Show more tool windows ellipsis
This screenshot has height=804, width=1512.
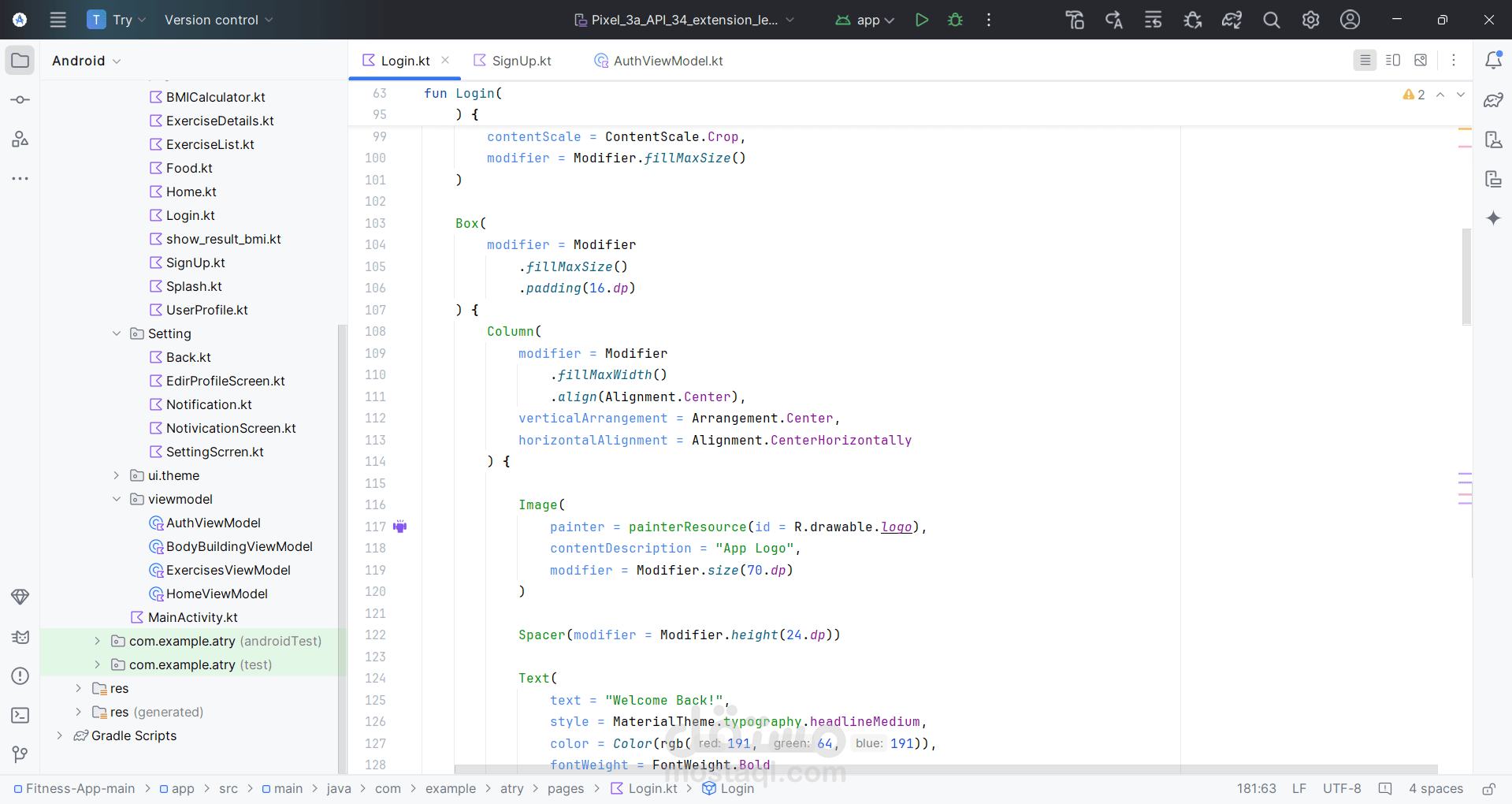point(20,179)
